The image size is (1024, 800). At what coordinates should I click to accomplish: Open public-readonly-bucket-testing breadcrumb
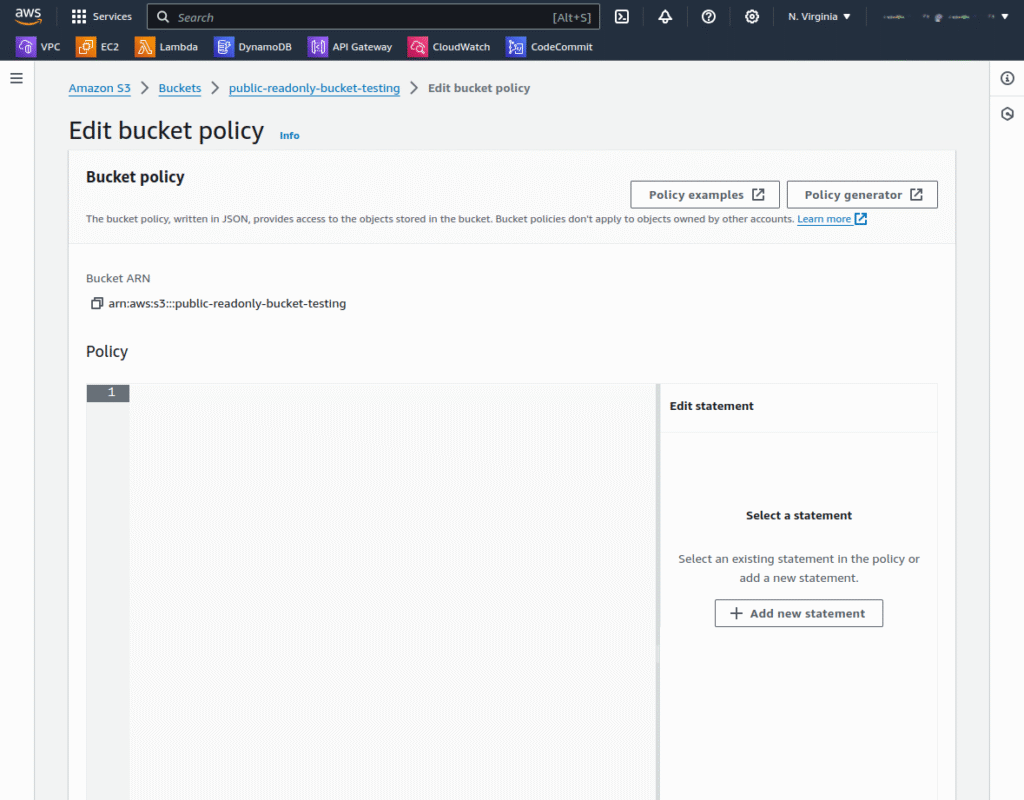314,88
